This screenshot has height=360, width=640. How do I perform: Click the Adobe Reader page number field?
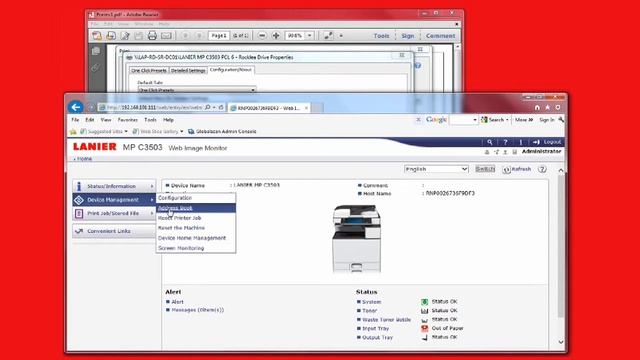click(218, 36)
